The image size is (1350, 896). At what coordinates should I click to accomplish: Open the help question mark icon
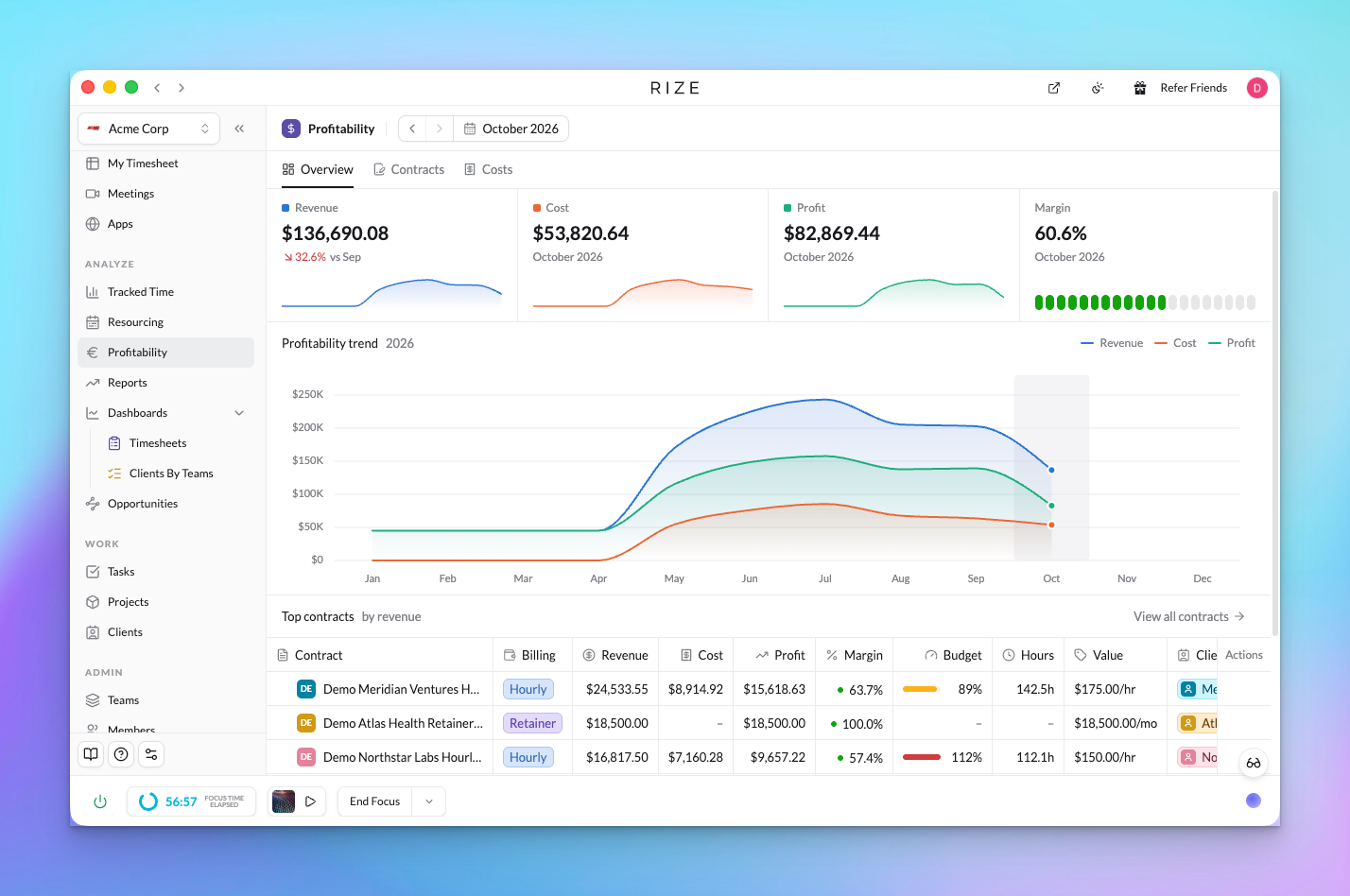pos(121,754)
